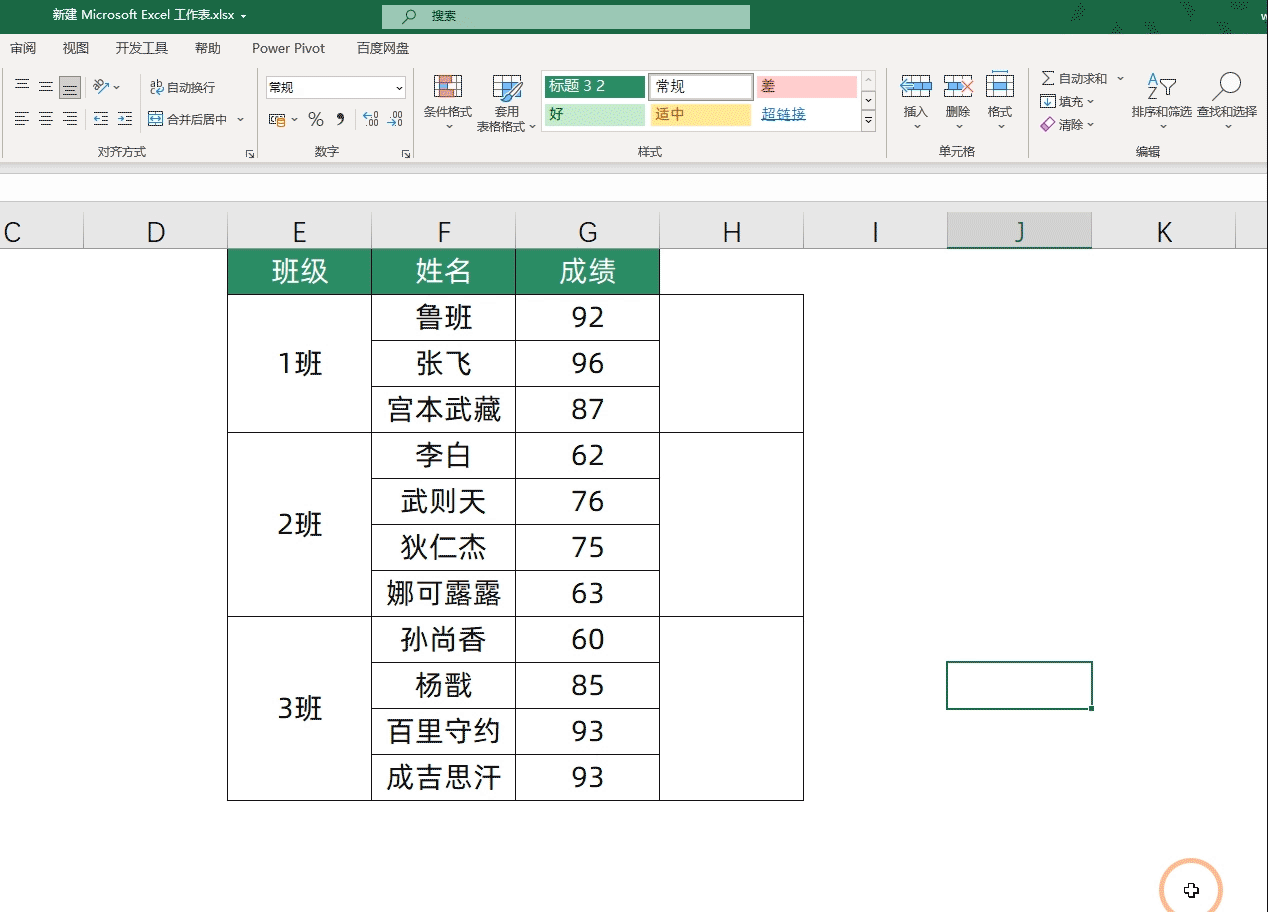Image resolution: width=1268 pixels, height=912 pixels.
Task: Click the 自动换行 (Wrap Text) icon
Action: click(x=158, y=88)
